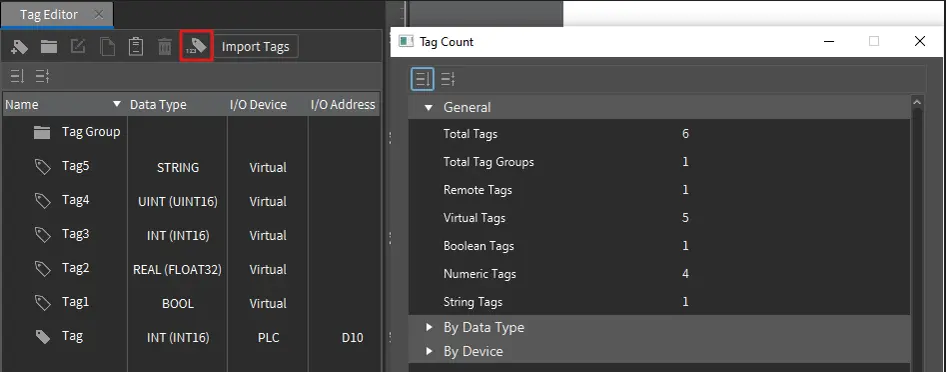
Task: Expand all rows icon in Tag Editor
Action: [17, 76]
